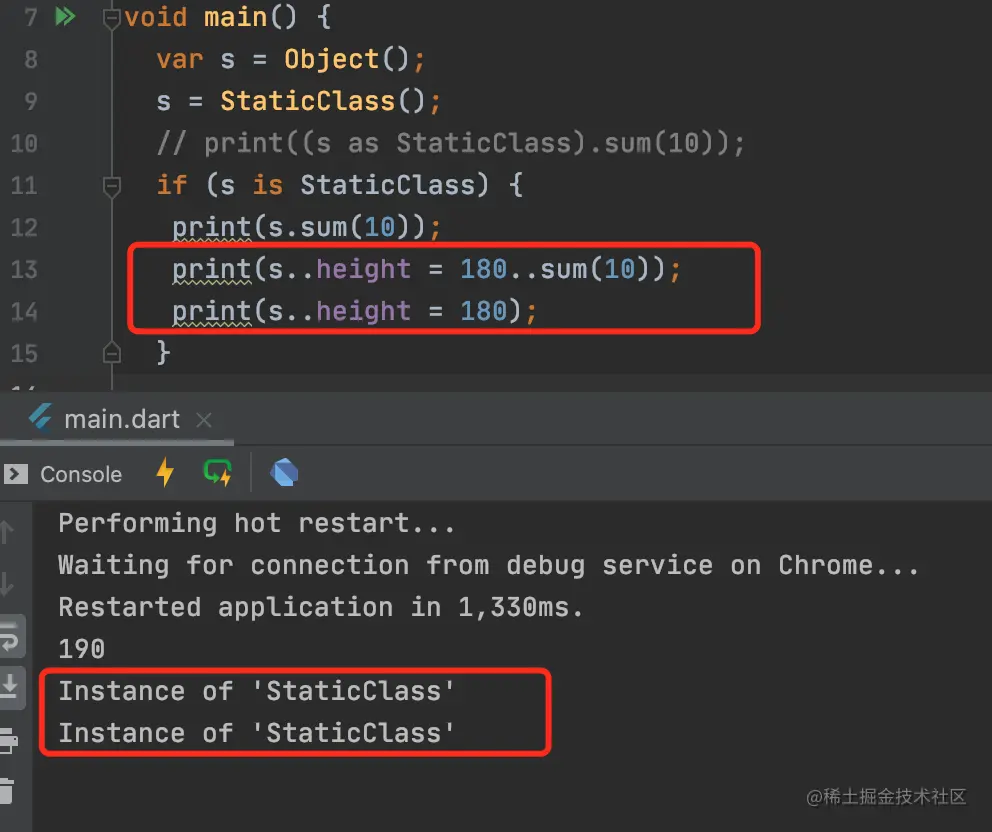Open Dart DevTools from the console toolbar

284,472
